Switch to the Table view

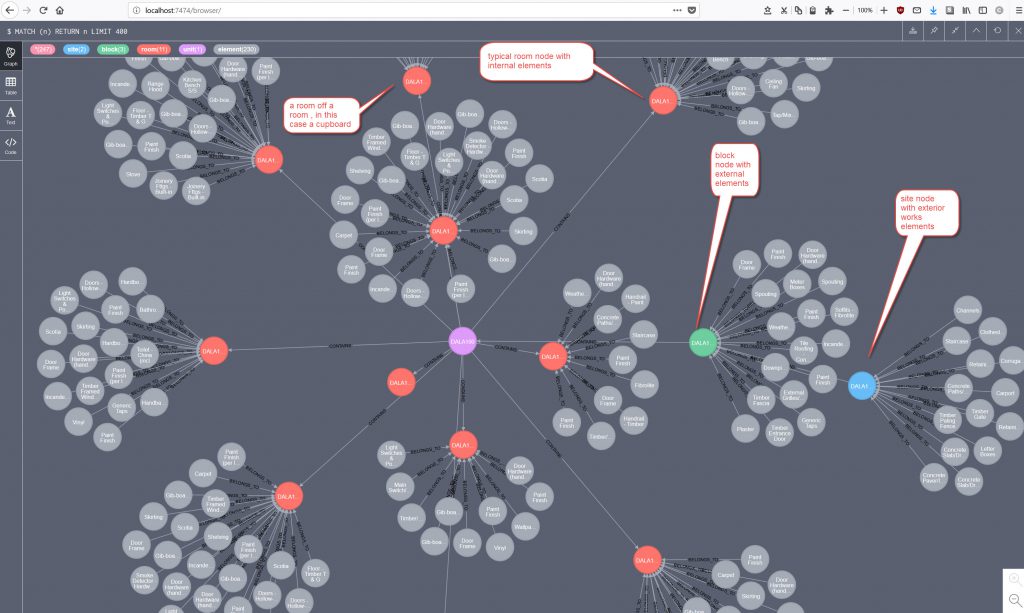click(10, 85)
